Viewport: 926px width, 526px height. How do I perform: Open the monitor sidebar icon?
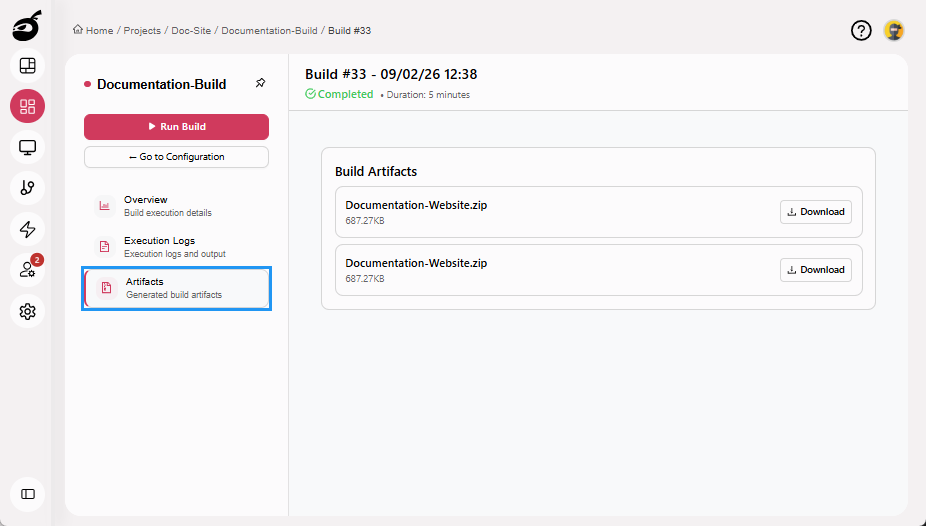(27, 147)
